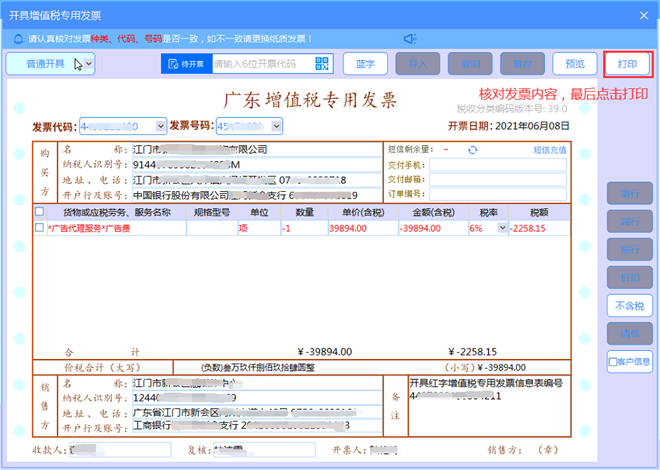The height and width of the screenshot is (470, 660).
Task: Expand the 发票号码 dropdown
Action: (276, 126)
